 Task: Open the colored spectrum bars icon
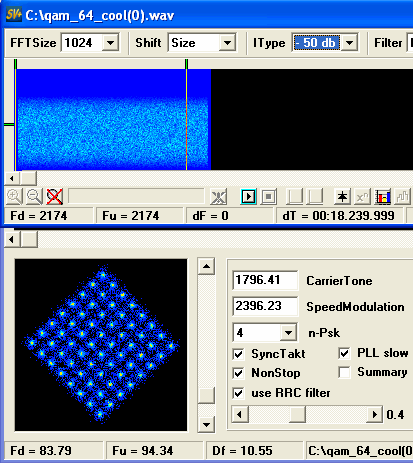coord(383,197)
